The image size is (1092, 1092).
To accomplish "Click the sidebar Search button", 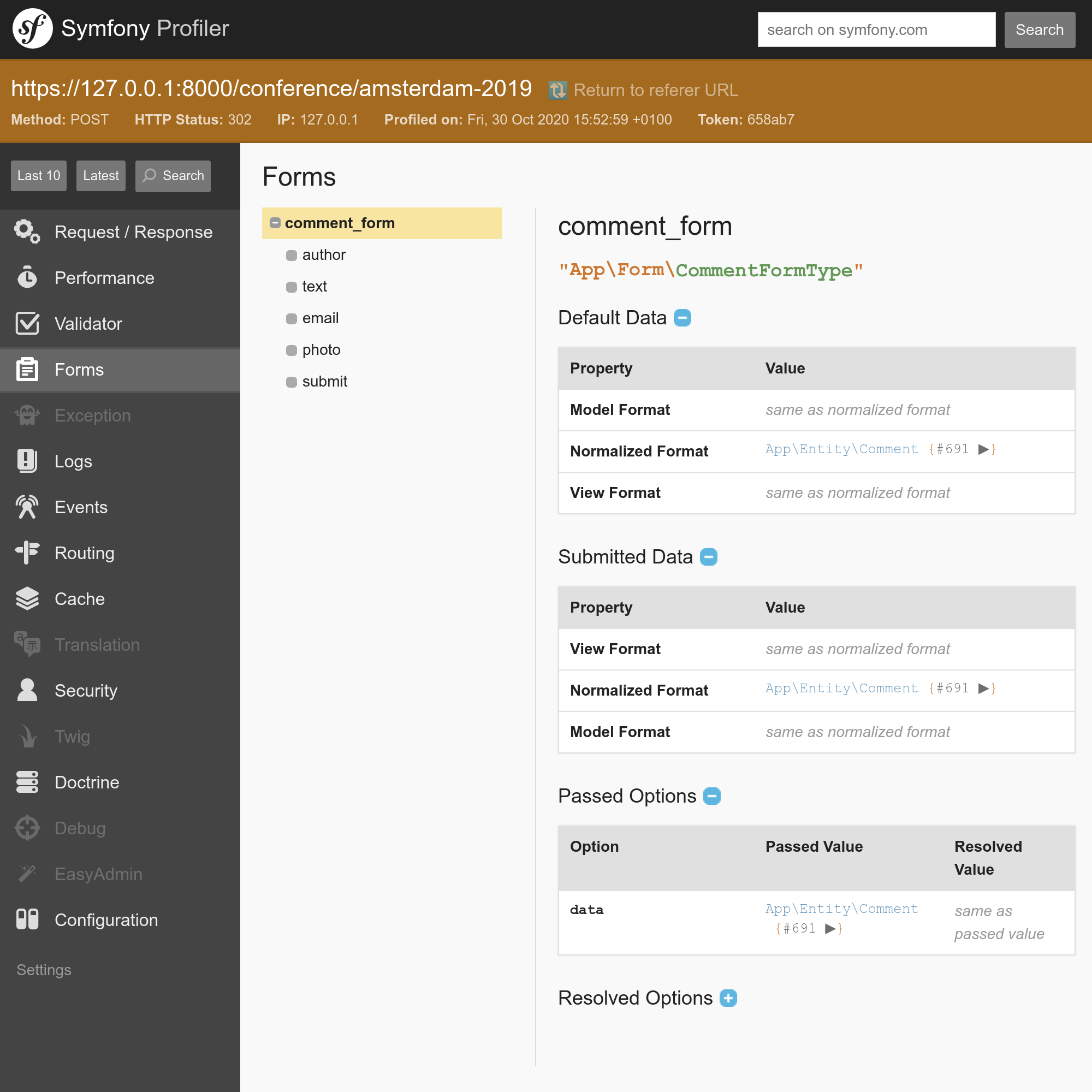I will [173, 176].
